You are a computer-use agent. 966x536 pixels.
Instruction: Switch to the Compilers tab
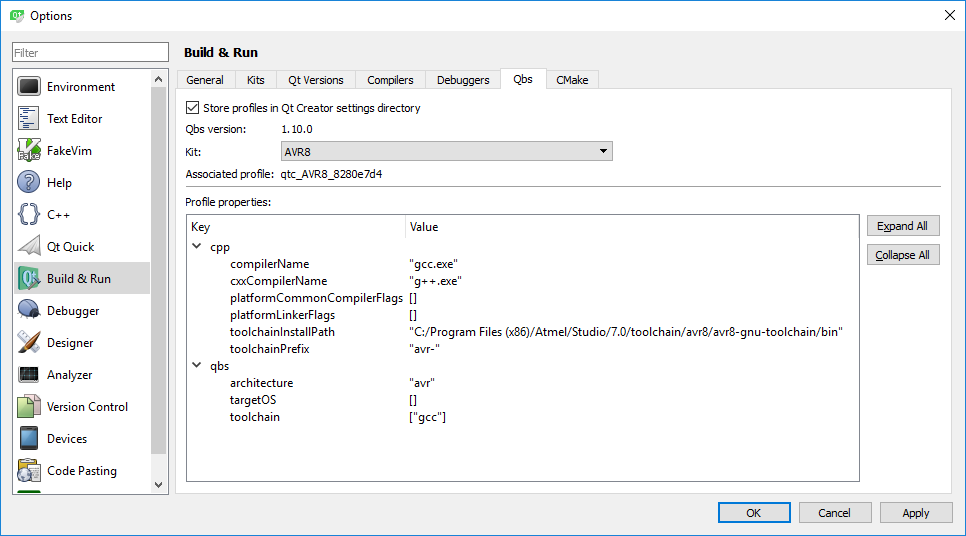coord(390,80)
